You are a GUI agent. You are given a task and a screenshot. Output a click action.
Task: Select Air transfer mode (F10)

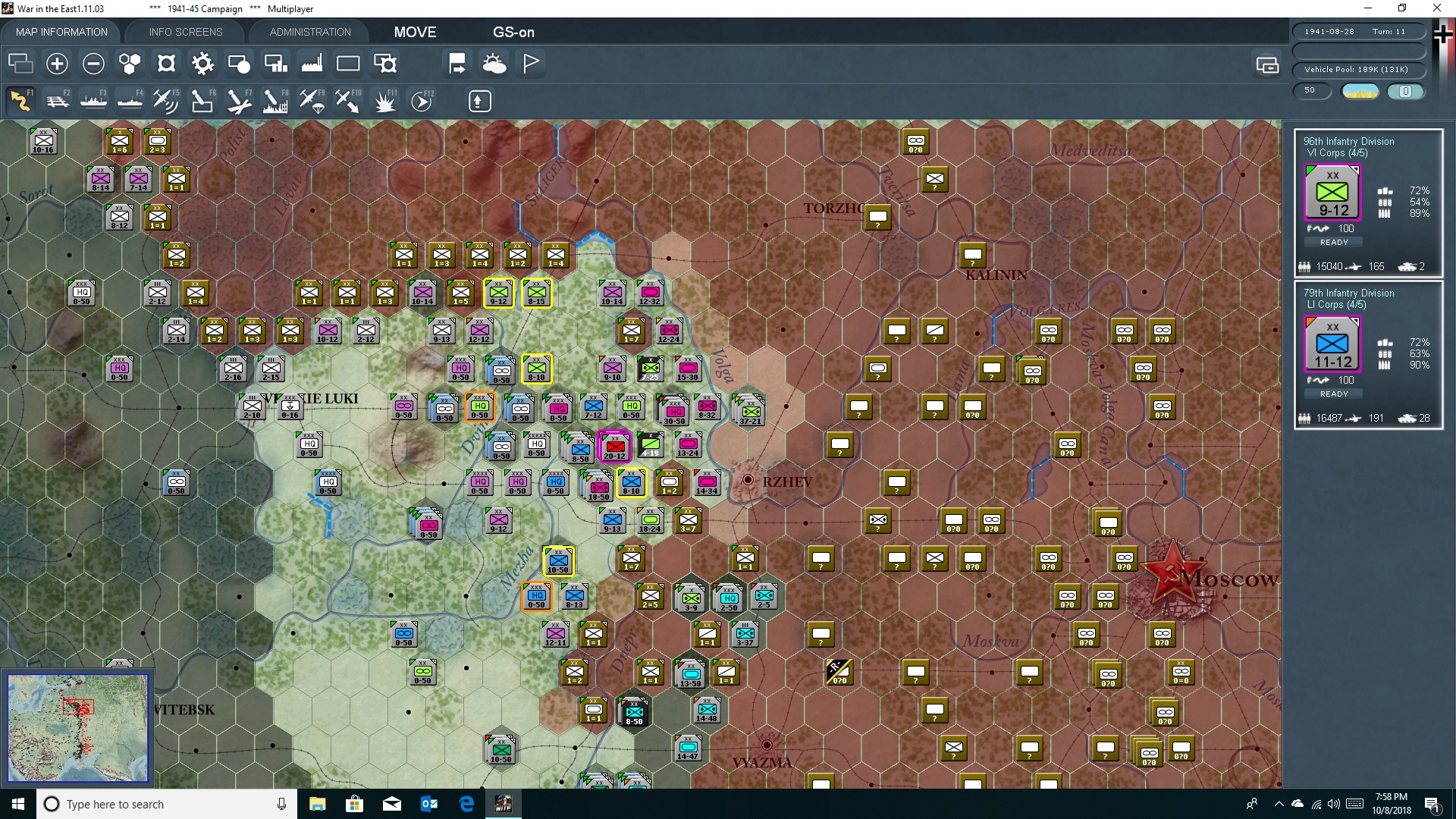click(x=349, y=101)
